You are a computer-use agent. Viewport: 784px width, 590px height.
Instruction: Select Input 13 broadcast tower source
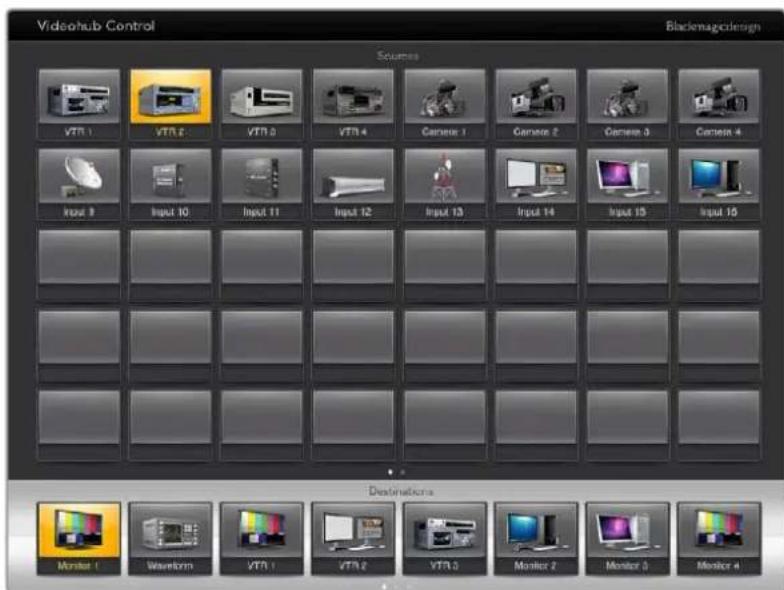444,184
